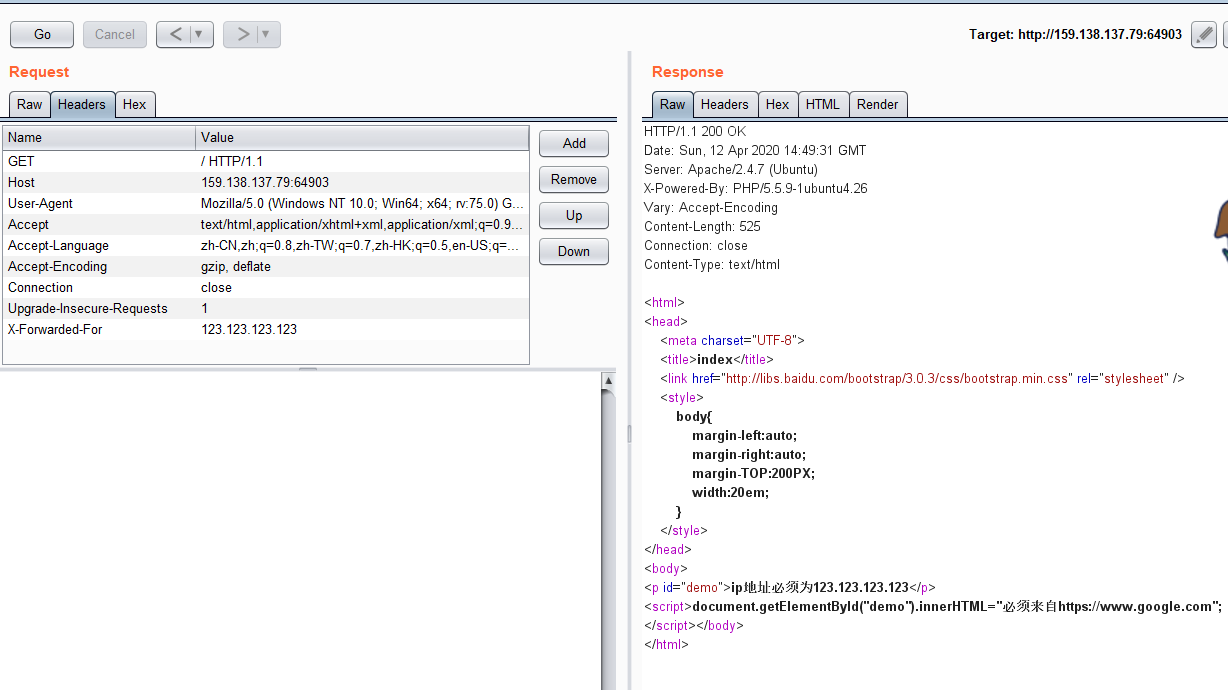Click the Cancel button
The image size is (1228, 690).
pos(115,34)
